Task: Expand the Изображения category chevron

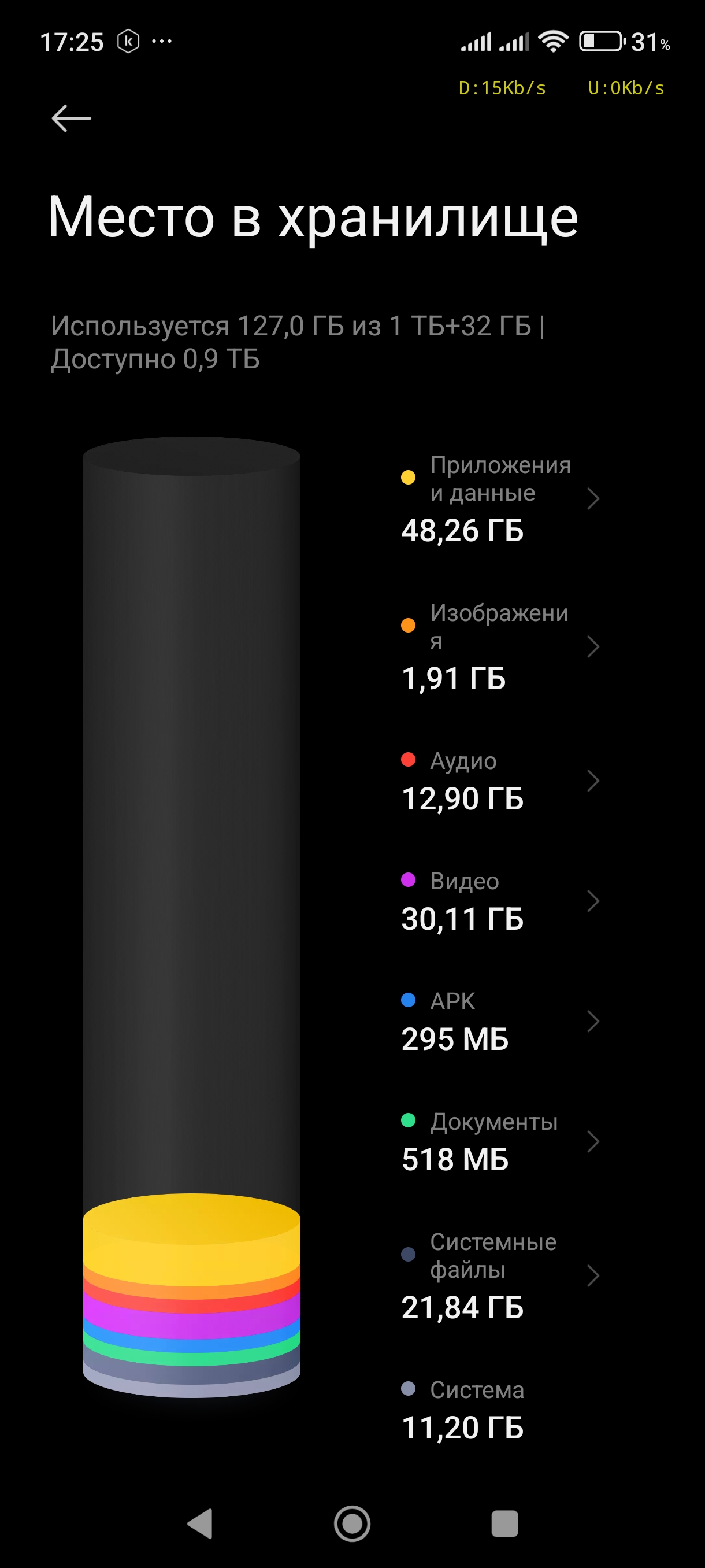Action: click(593, 646)
